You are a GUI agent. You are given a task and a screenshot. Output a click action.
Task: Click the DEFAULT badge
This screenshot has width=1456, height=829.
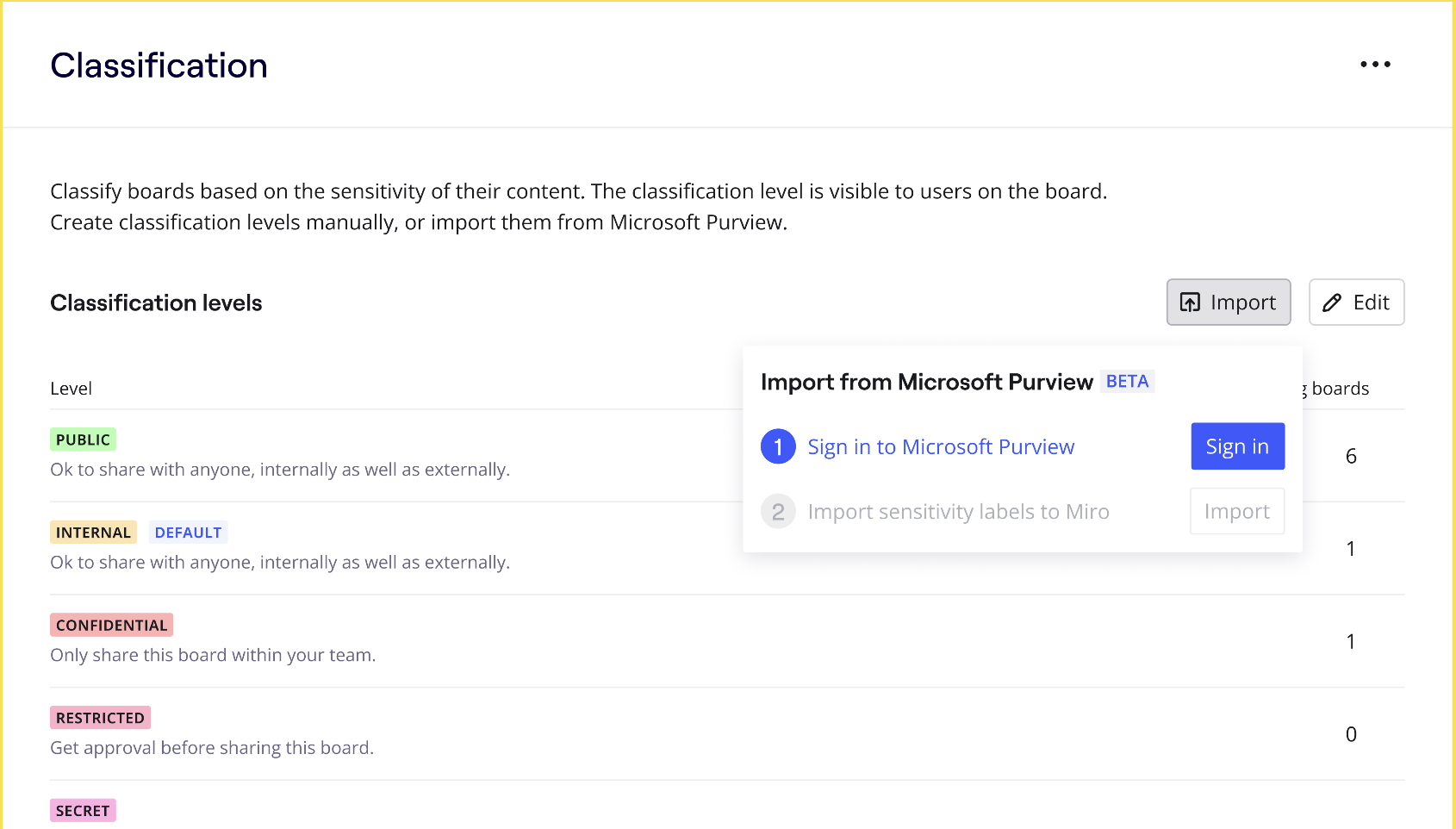point(188,533)
